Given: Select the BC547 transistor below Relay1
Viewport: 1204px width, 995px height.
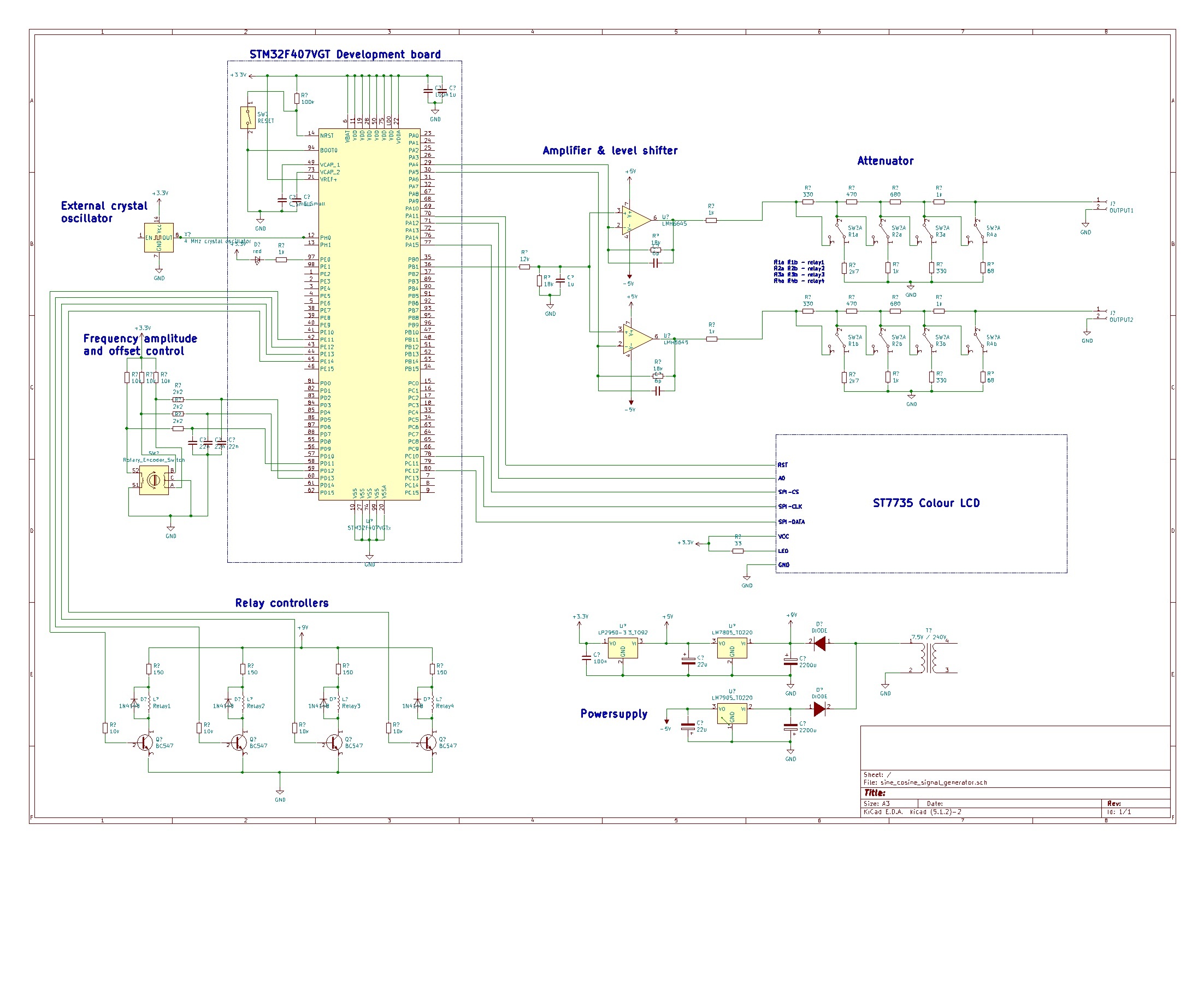Looking at the screenshot, I should tap(145, 744).
